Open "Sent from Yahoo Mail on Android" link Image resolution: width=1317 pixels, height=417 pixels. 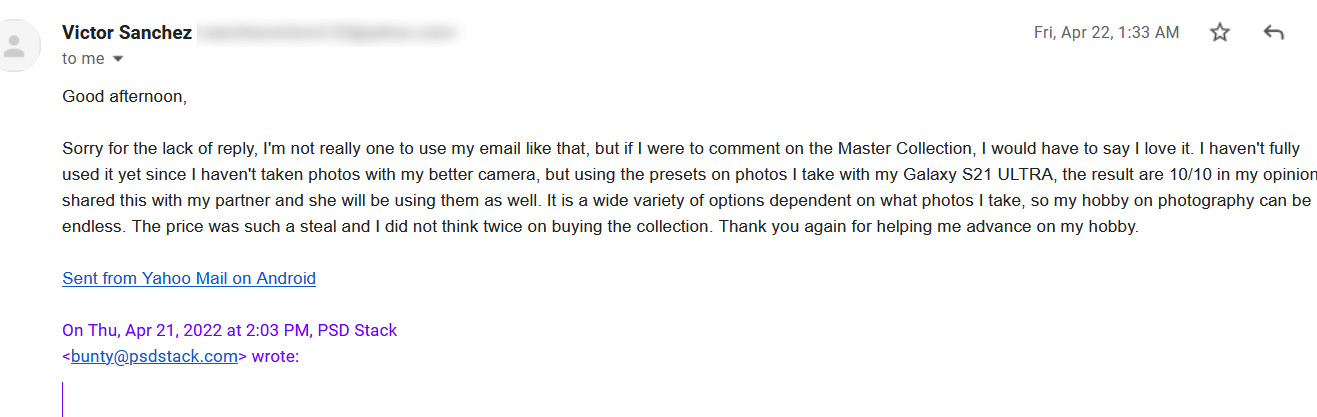pyautogui.click(x=189, y=278)
